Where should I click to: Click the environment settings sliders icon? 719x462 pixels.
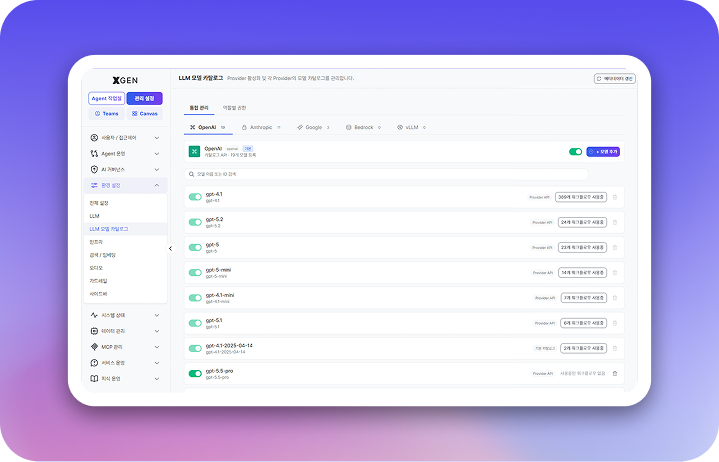[x=94, y=185]
